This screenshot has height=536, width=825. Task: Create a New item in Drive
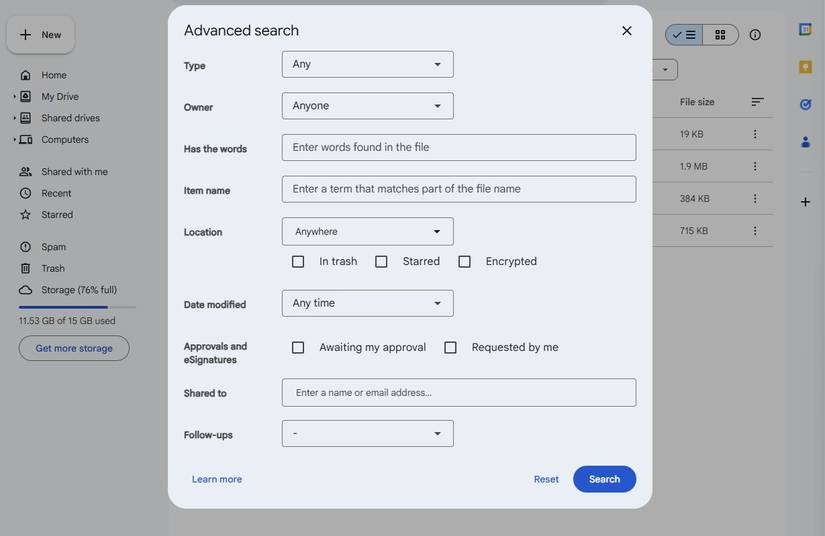[x=41, y=35]
